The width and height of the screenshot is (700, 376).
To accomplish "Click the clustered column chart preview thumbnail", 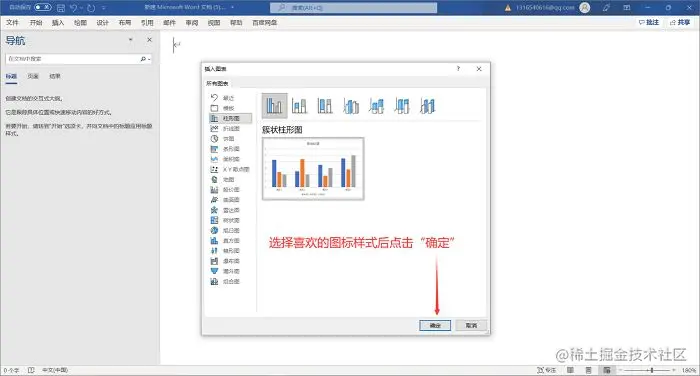I will coord(313,169).
